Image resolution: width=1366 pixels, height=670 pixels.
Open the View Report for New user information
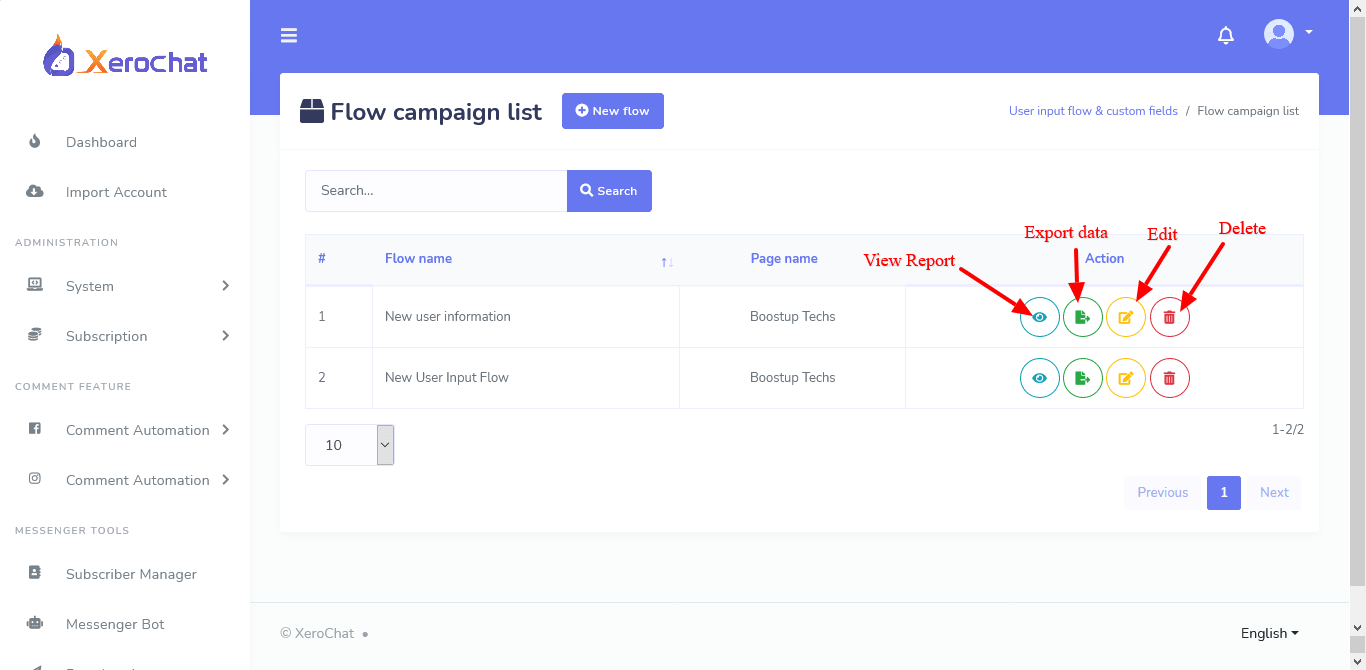tap(1039, 316)
